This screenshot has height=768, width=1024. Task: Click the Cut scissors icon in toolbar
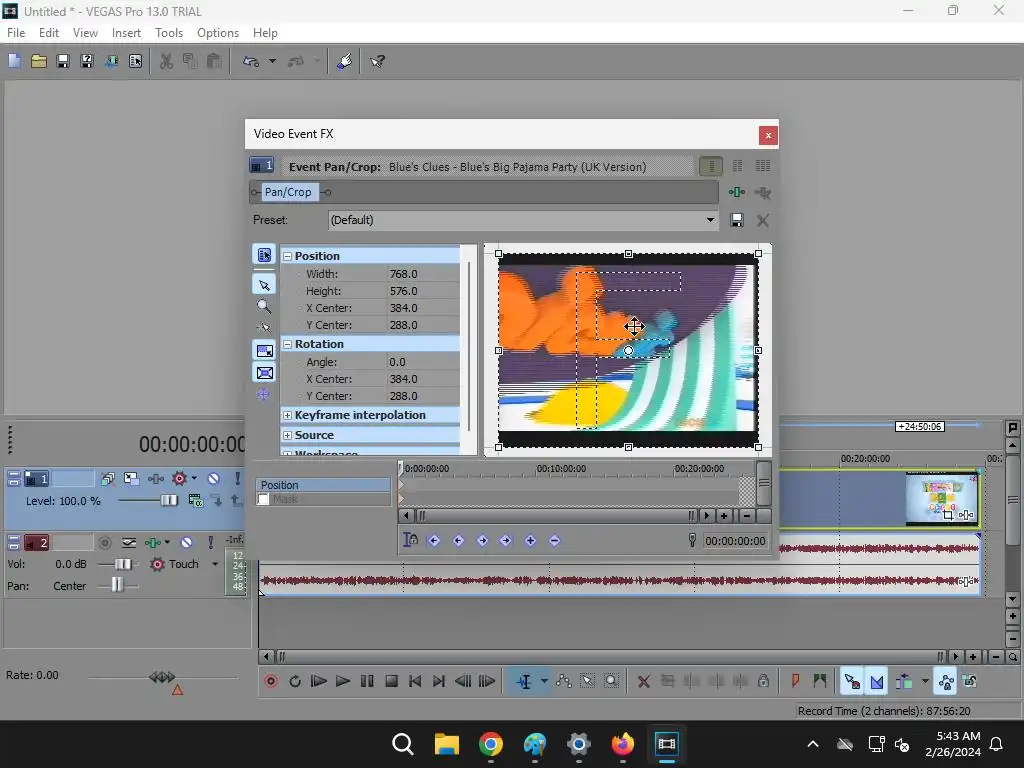point(167,61)
